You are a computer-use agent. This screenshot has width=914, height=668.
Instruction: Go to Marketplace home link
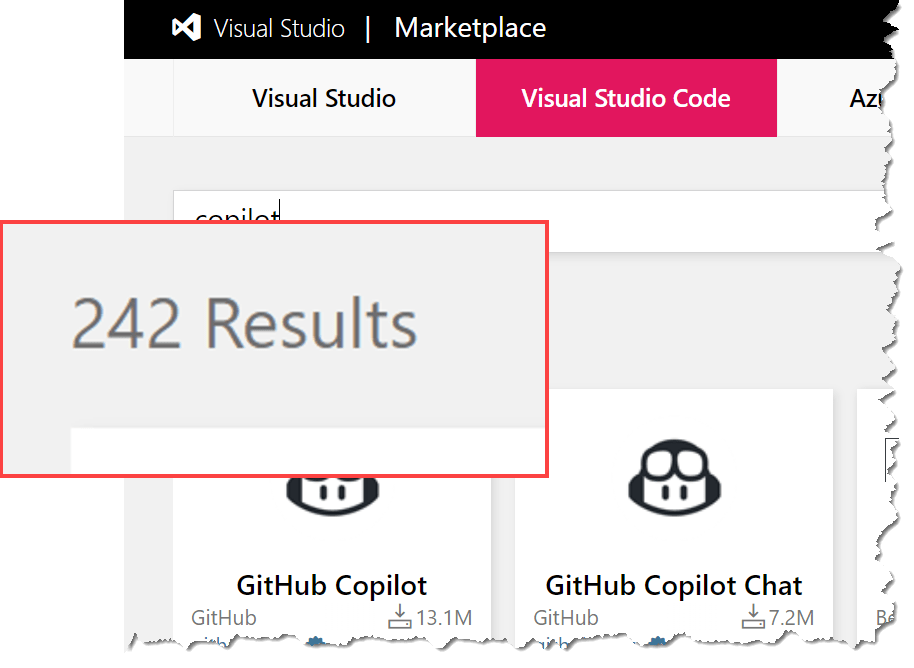click(470, 28)
